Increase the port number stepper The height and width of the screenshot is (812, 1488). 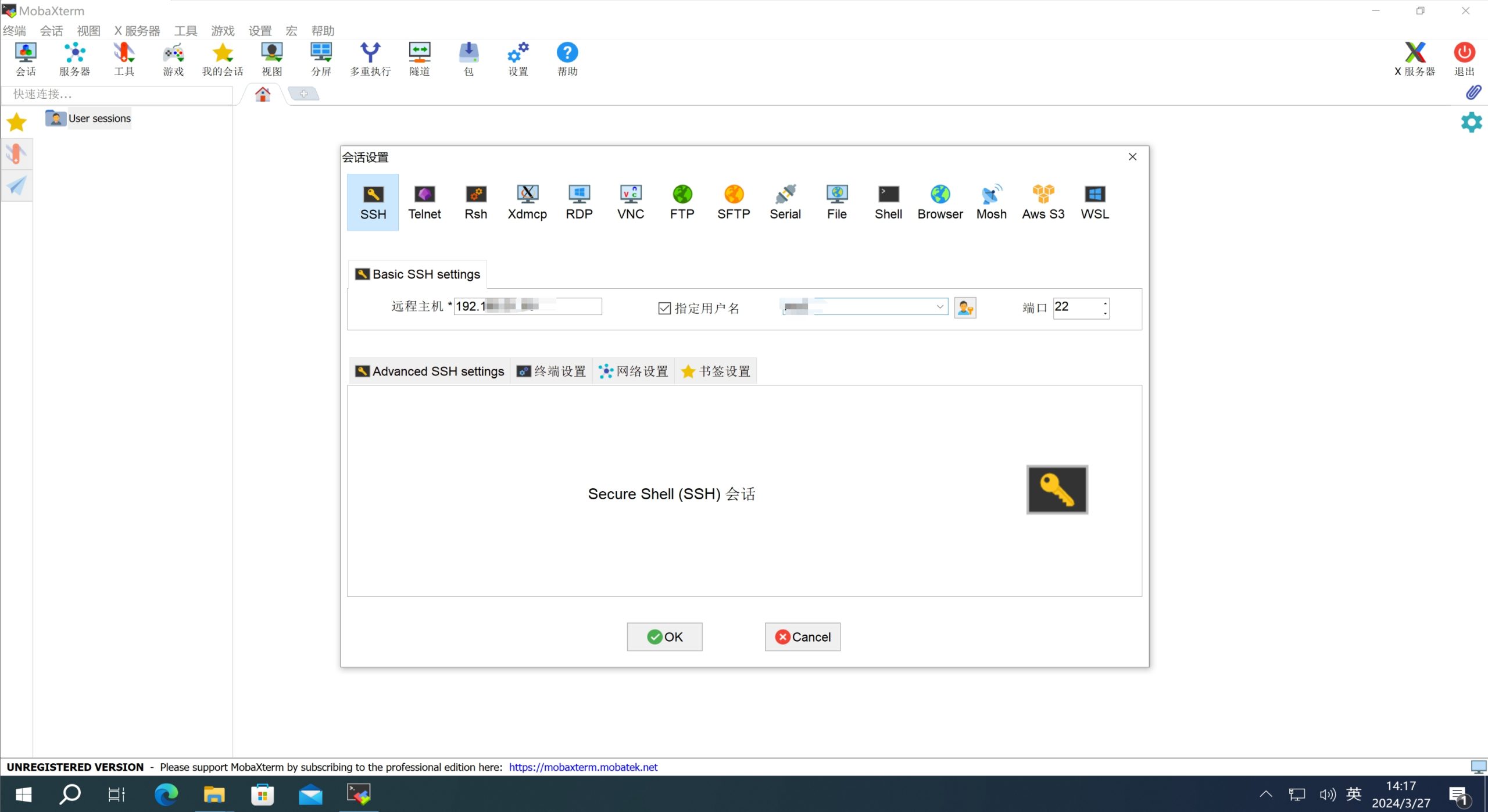(1105, 303)
